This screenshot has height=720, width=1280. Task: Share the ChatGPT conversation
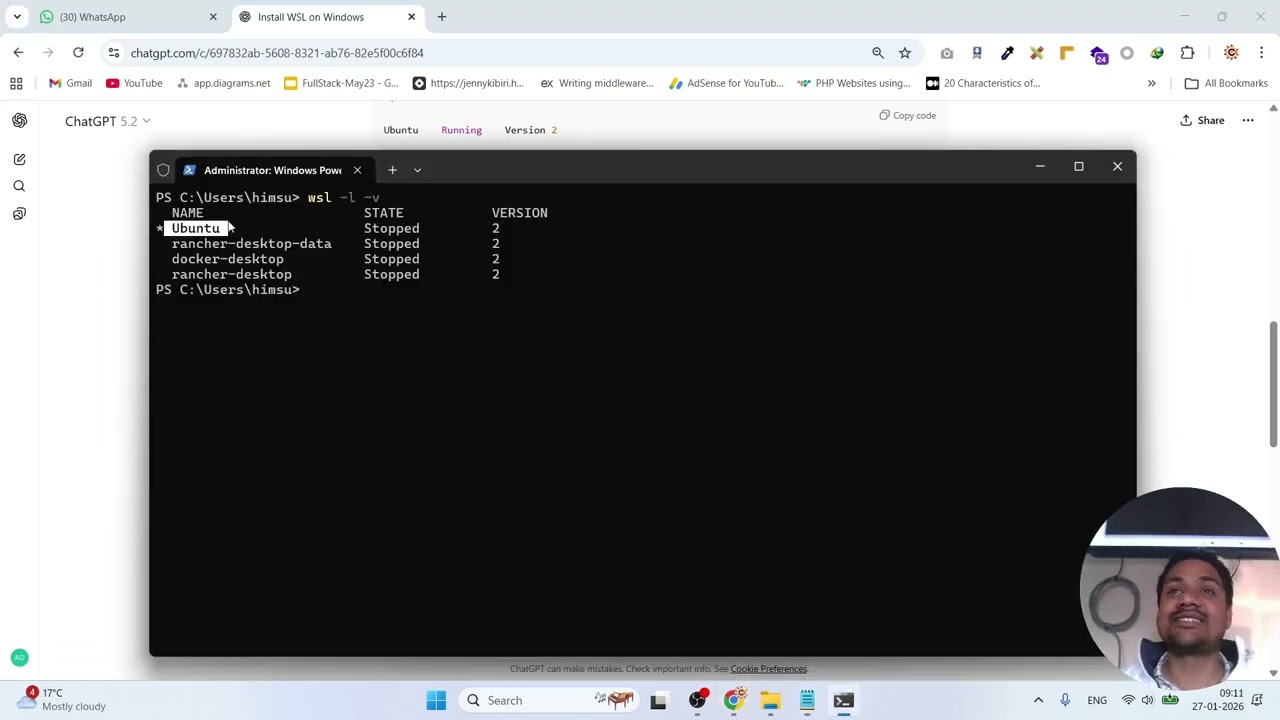coord(1202,121)
